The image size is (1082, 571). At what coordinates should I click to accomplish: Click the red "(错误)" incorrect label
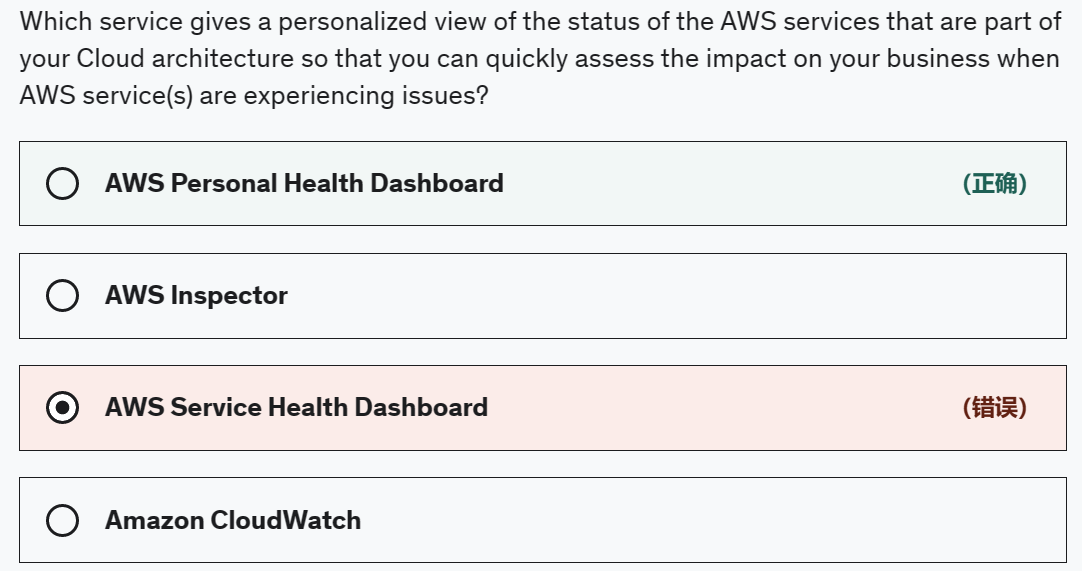point(994,408)
